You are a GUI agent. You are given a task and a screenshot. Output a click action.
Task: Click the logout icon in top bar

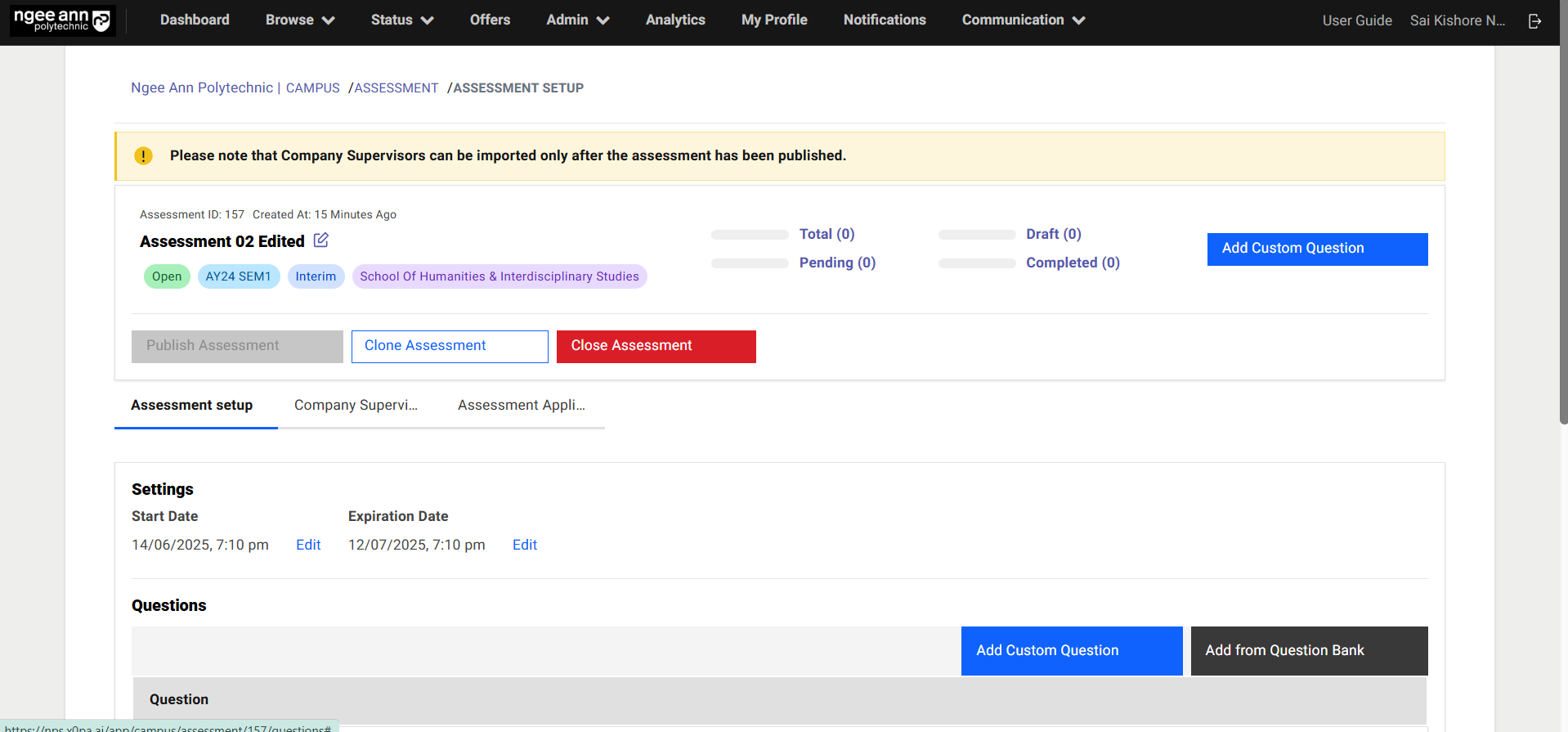pyautogui.click(x=1534, y=21)
